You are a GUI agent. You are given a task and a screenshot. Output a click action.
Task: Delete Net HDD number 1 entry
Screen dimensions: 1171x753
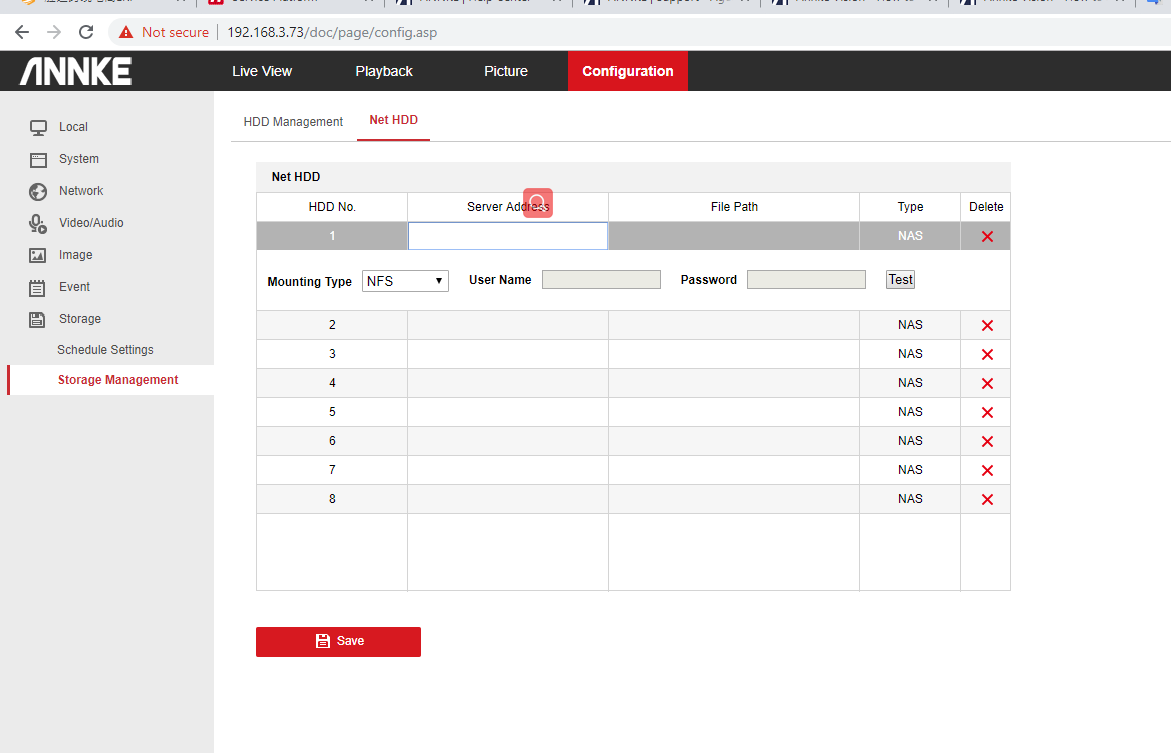tap(987, 236)
